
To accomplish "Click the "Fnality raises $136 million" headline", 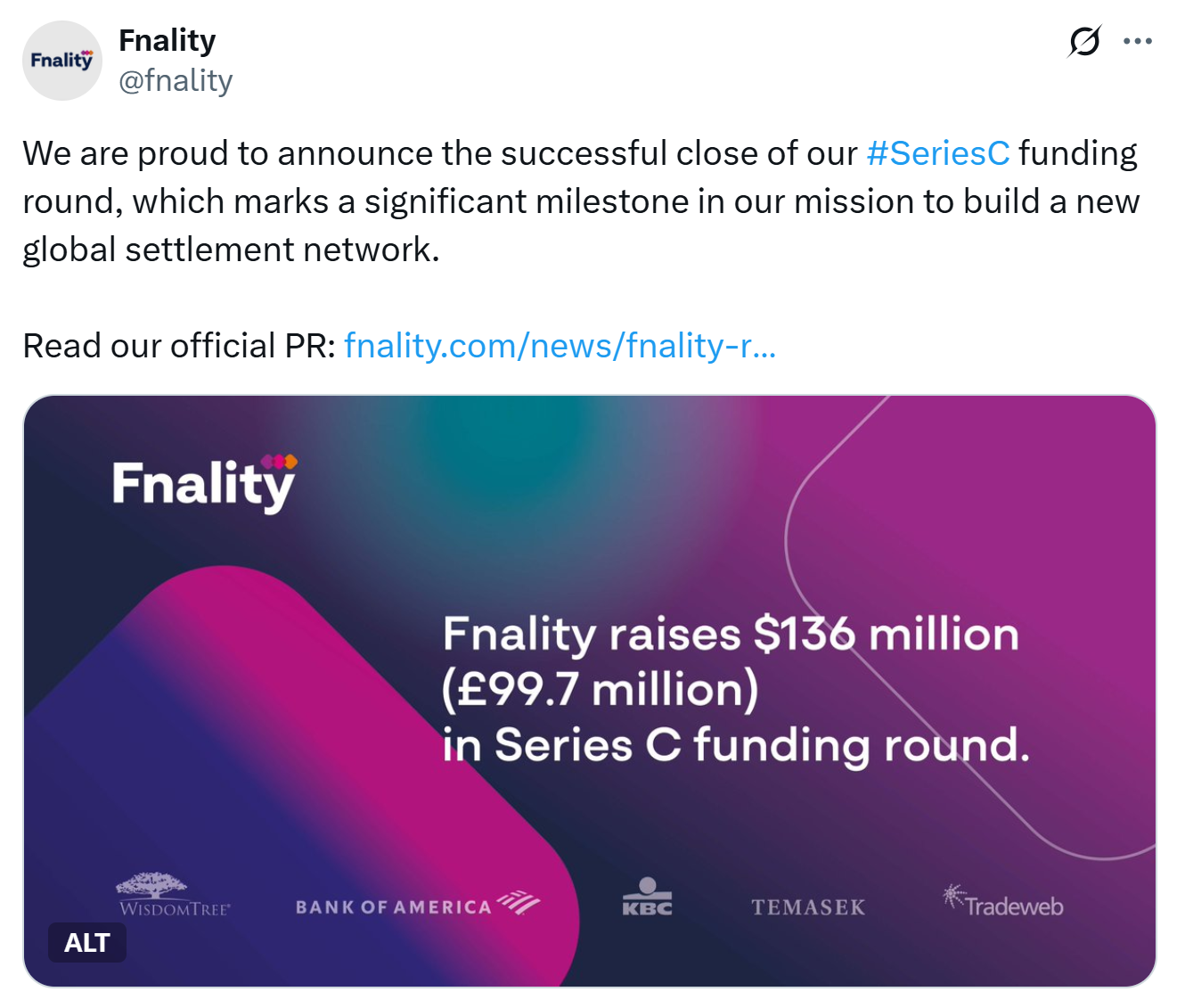I will [731, 635].
